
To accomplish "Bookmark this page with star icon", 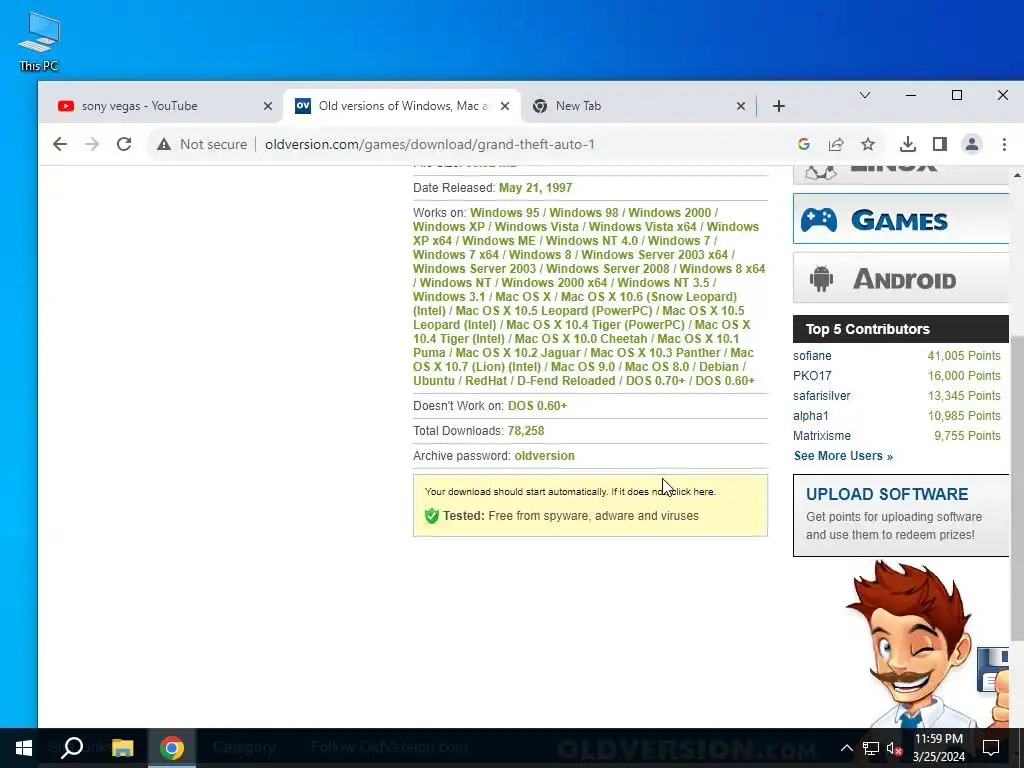I will point(868,144).
